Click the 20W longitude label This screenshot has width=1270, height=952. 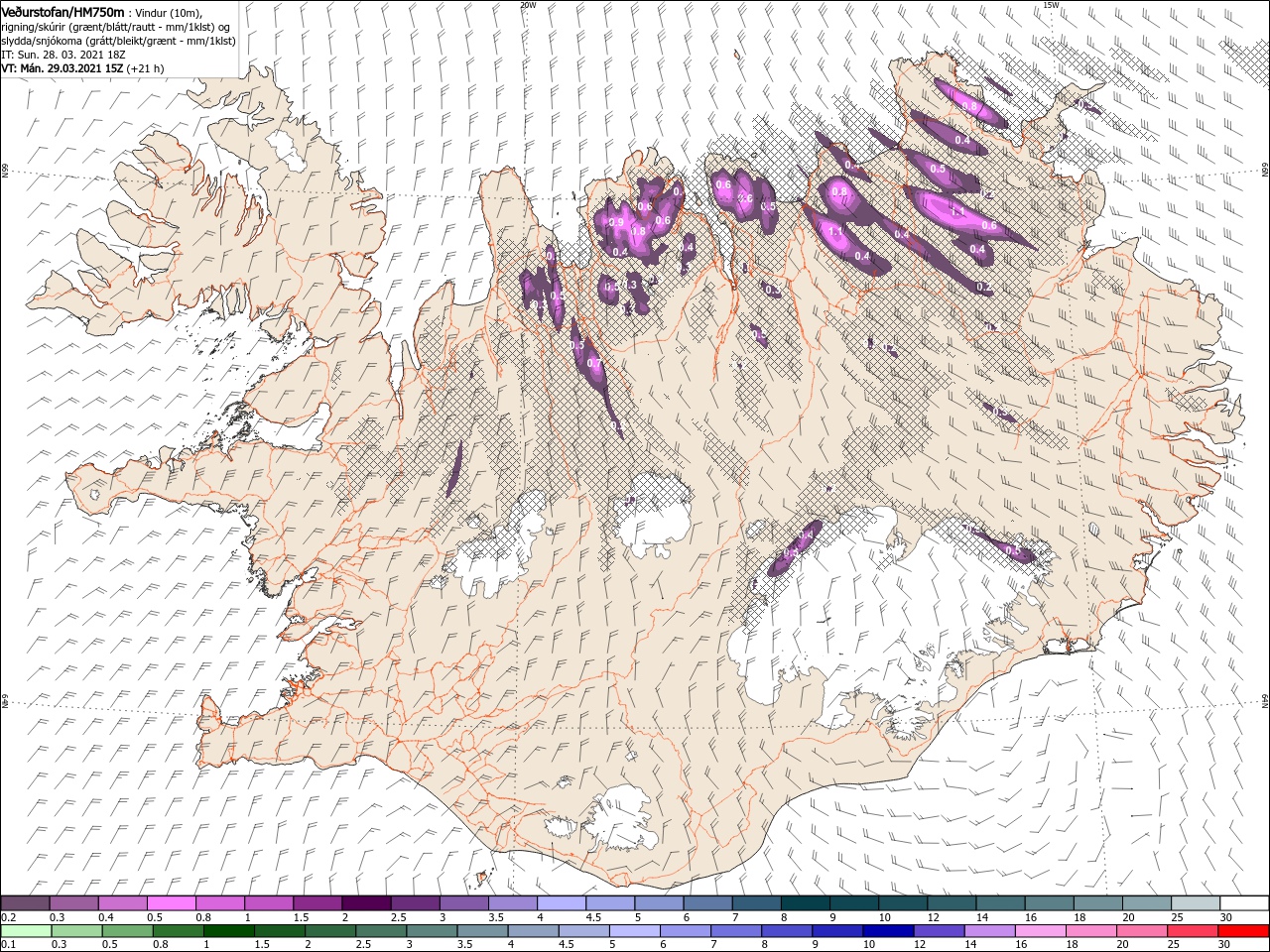coord(528,5)
